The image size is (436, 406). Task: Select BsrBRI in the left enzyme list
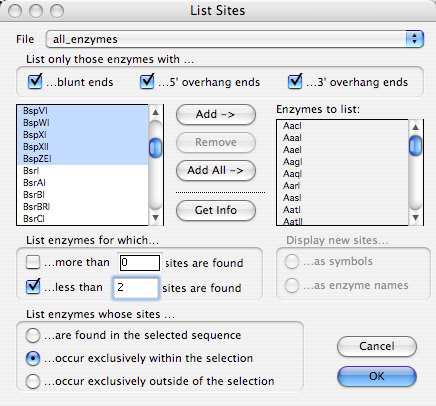pos(82,207)
